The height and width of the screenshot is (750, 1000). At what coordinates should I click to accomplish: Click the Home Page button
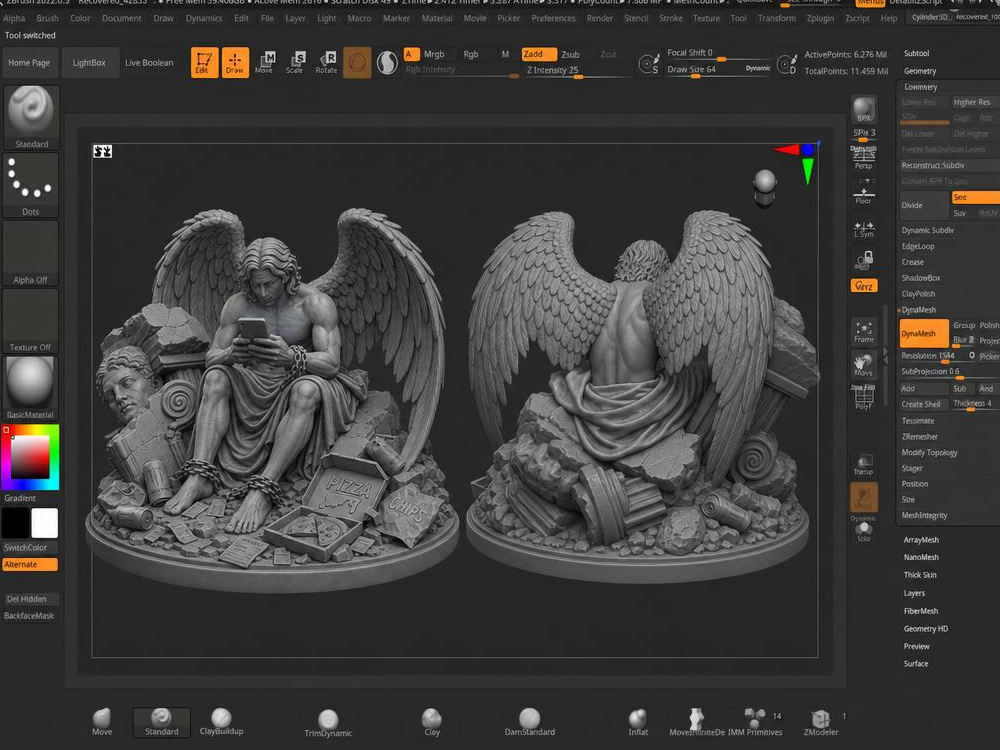pyautogui.click(x=29, y=62)
